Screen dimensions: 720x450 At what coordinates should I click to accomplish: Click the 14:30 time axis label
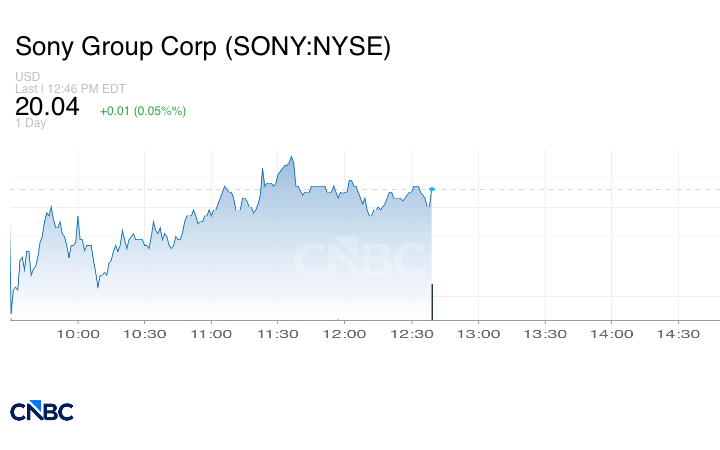click(679, 334)
